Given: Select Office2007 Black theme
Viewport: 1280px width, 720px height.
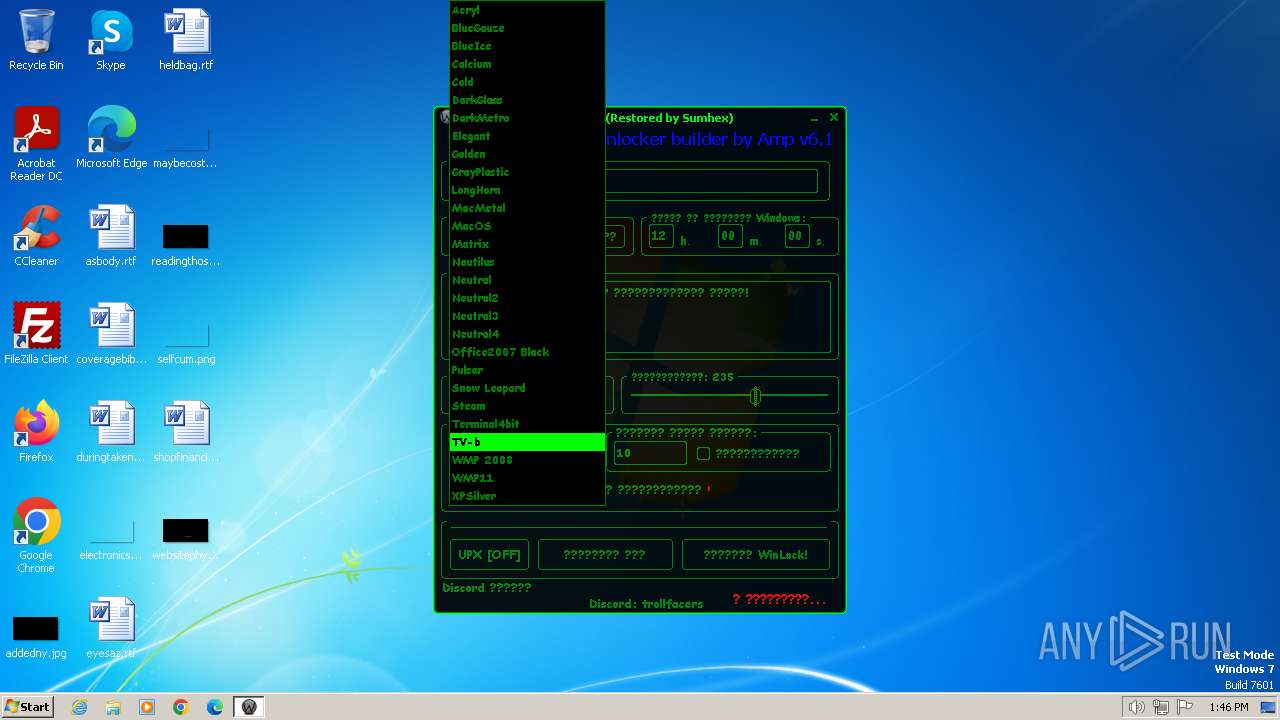Looking at the screenshot, I should click(527, 352).
